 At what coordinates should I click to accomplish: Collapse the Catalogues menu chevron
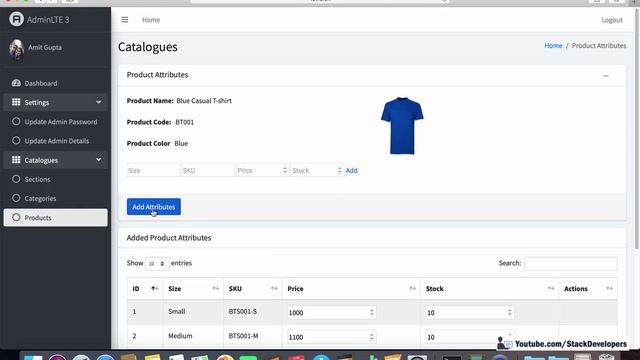coord(98,160)
